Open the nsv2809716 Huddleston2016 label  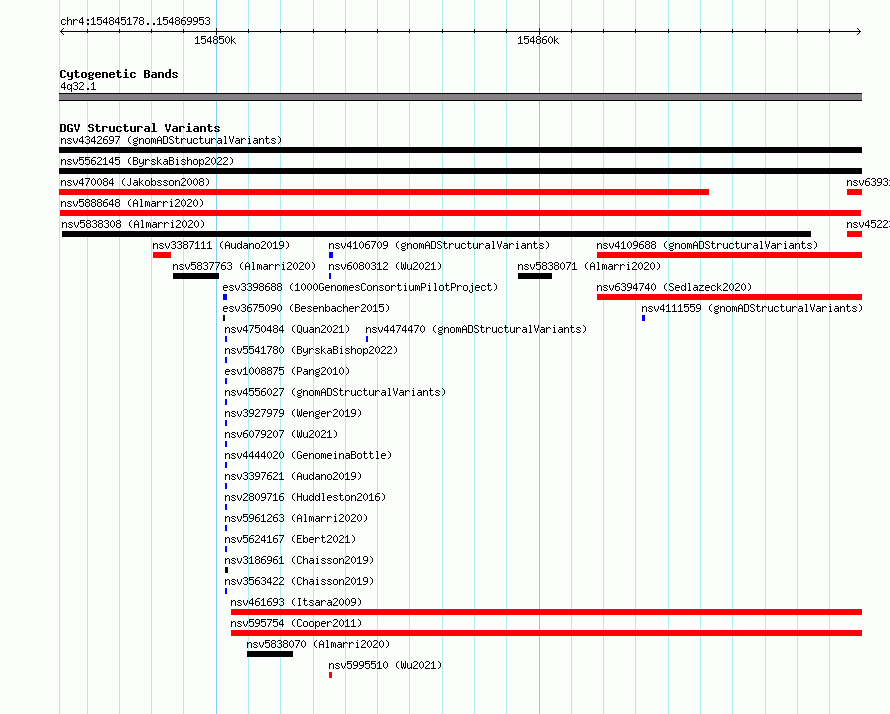305,497
